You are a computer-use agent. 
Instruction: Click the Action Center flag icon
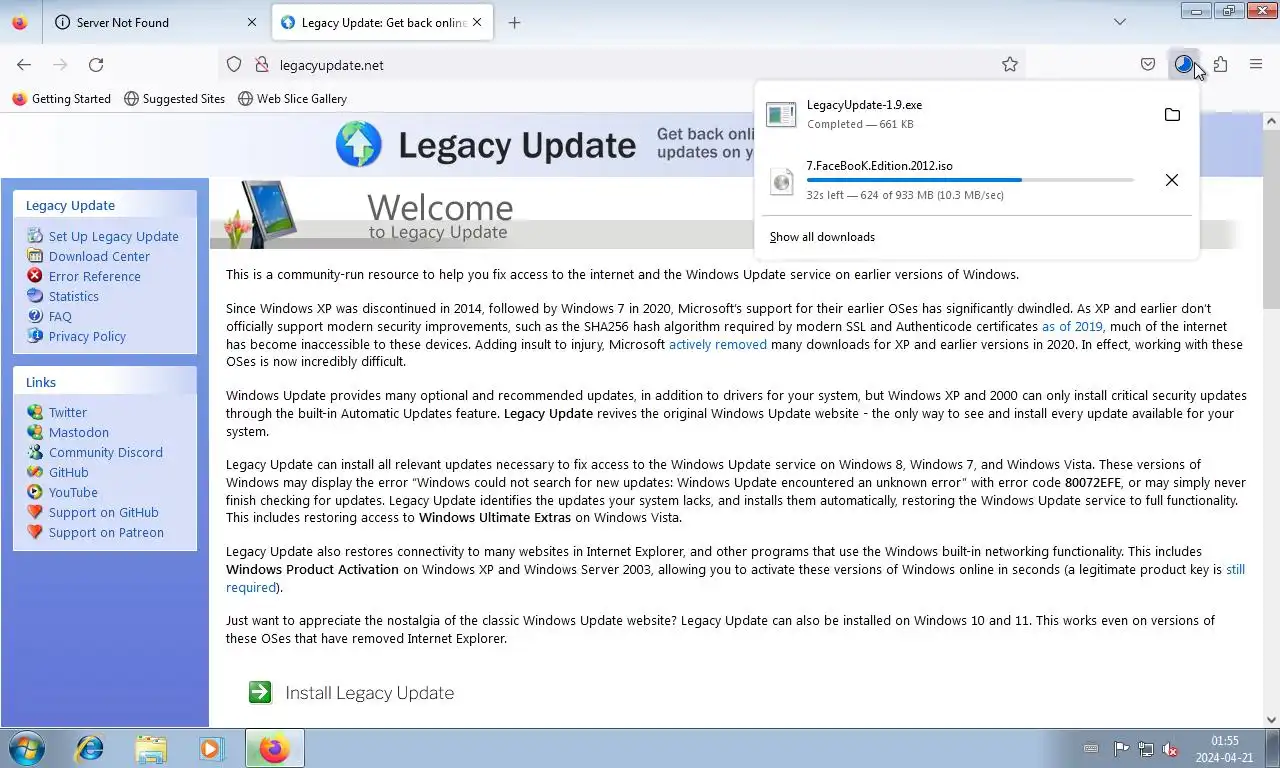pos(1121,749)
